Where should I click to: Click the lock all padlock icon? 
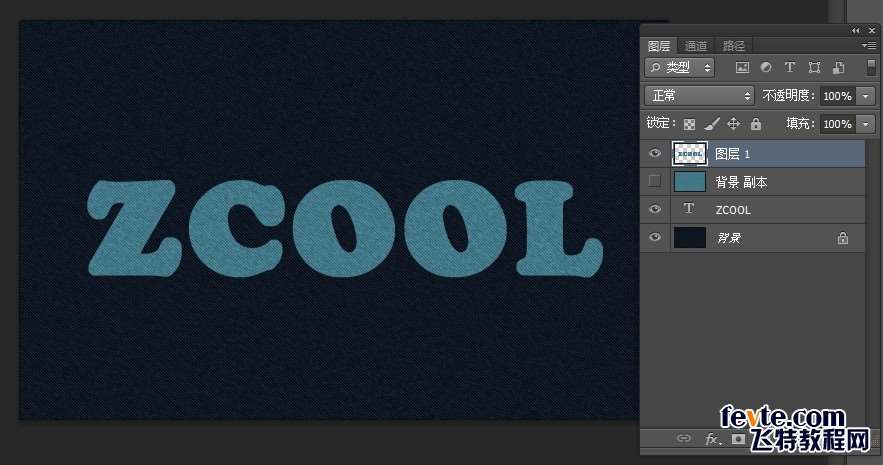[755, 124]
